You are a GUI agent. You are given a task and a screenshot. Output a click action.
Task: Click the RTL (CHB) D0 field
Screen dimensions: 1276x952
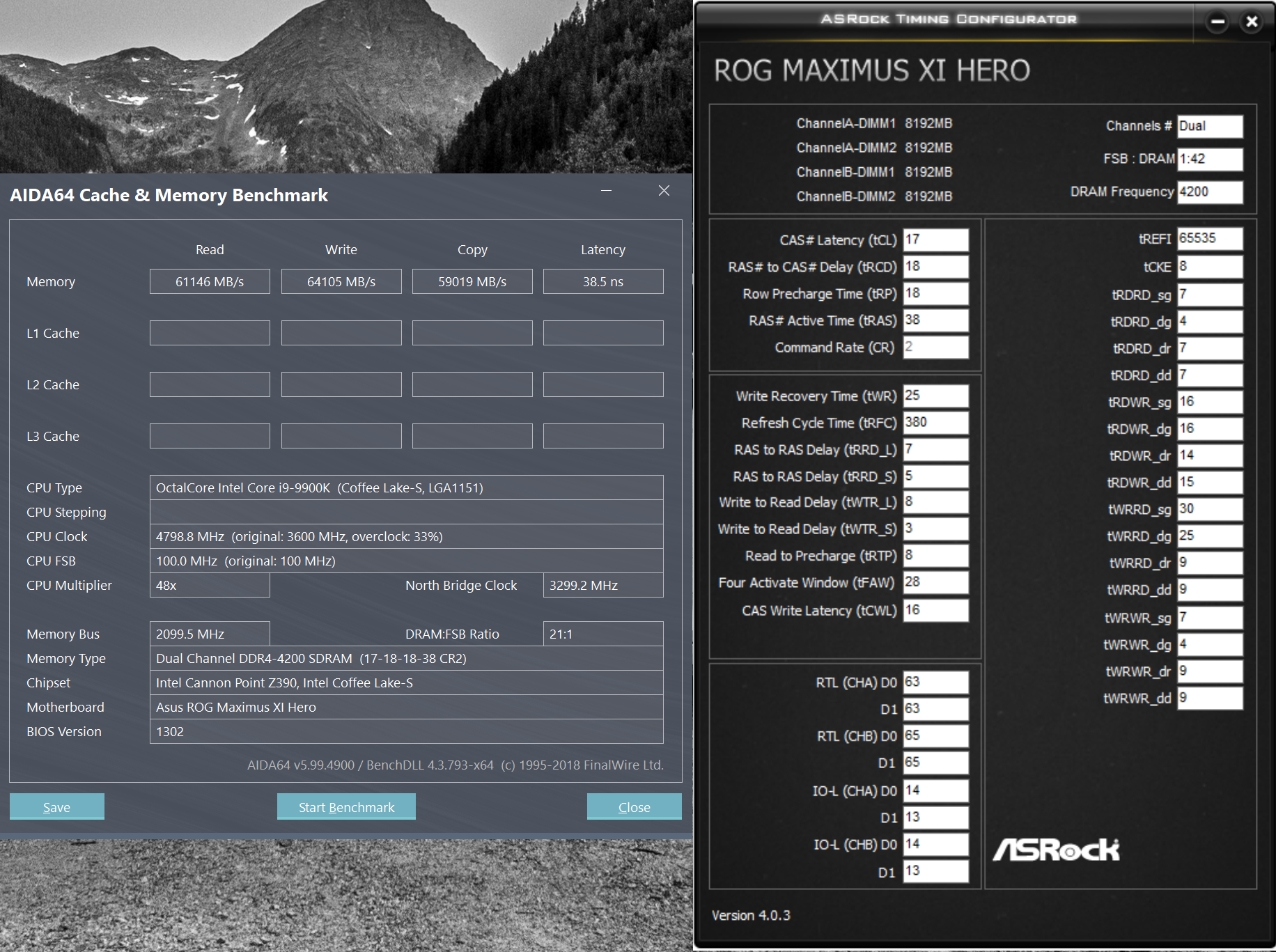pyautogui.click(x=935, y=735)
